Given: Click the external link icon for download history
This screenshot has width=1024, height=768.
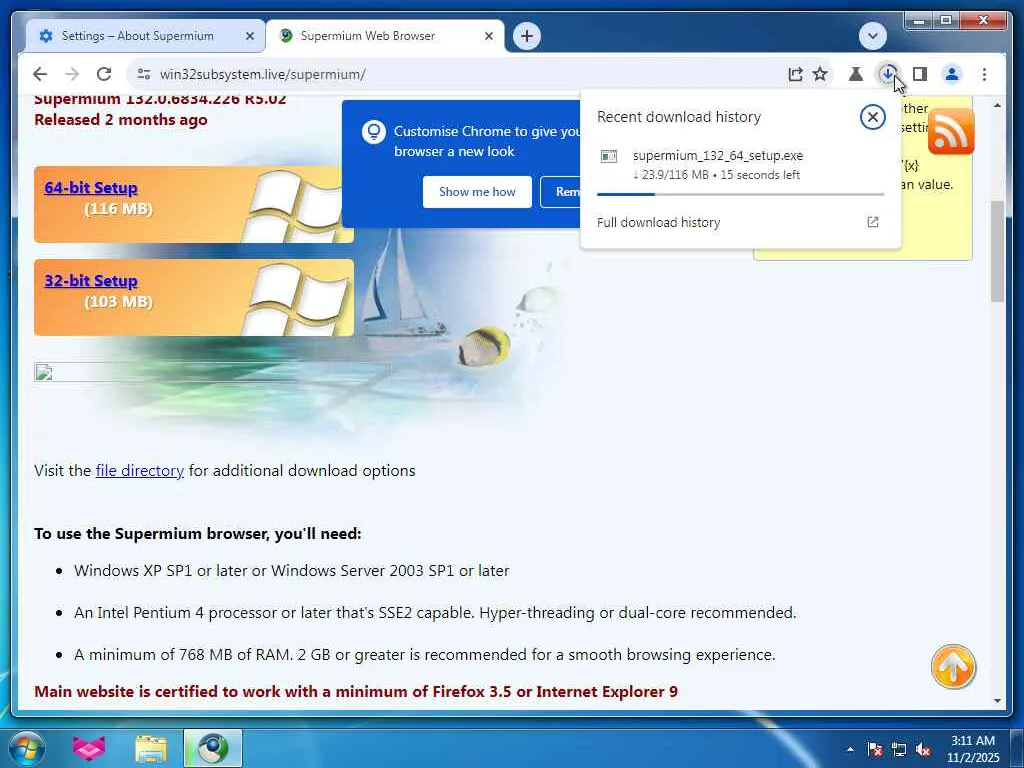Looking at the screenshot, I should tap(872, 222).
